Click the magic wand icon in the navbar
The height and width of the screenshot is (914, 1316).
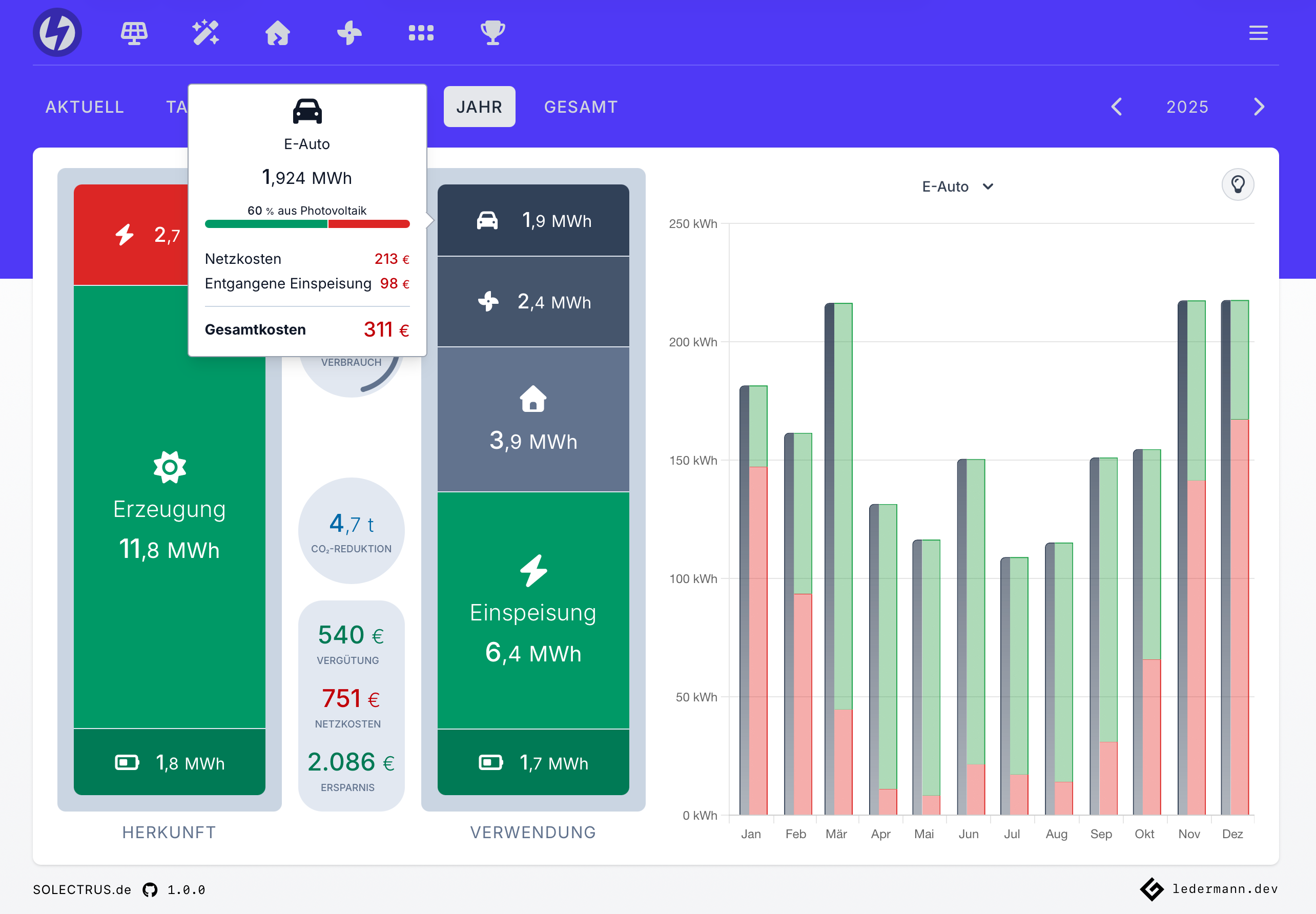coord(206,33)
